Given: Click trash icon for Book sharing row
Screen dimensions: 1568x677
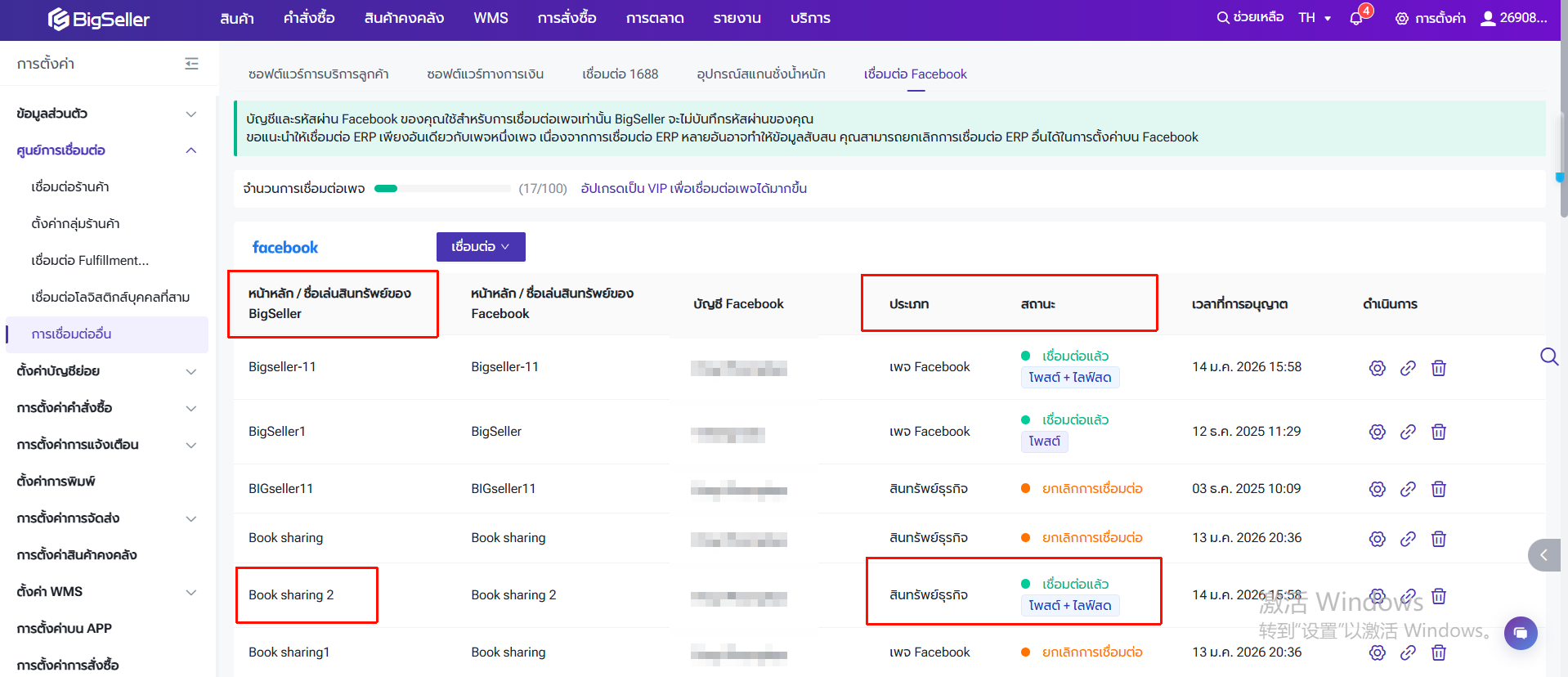Looking at the screenshot, I should click(1438, 539).
